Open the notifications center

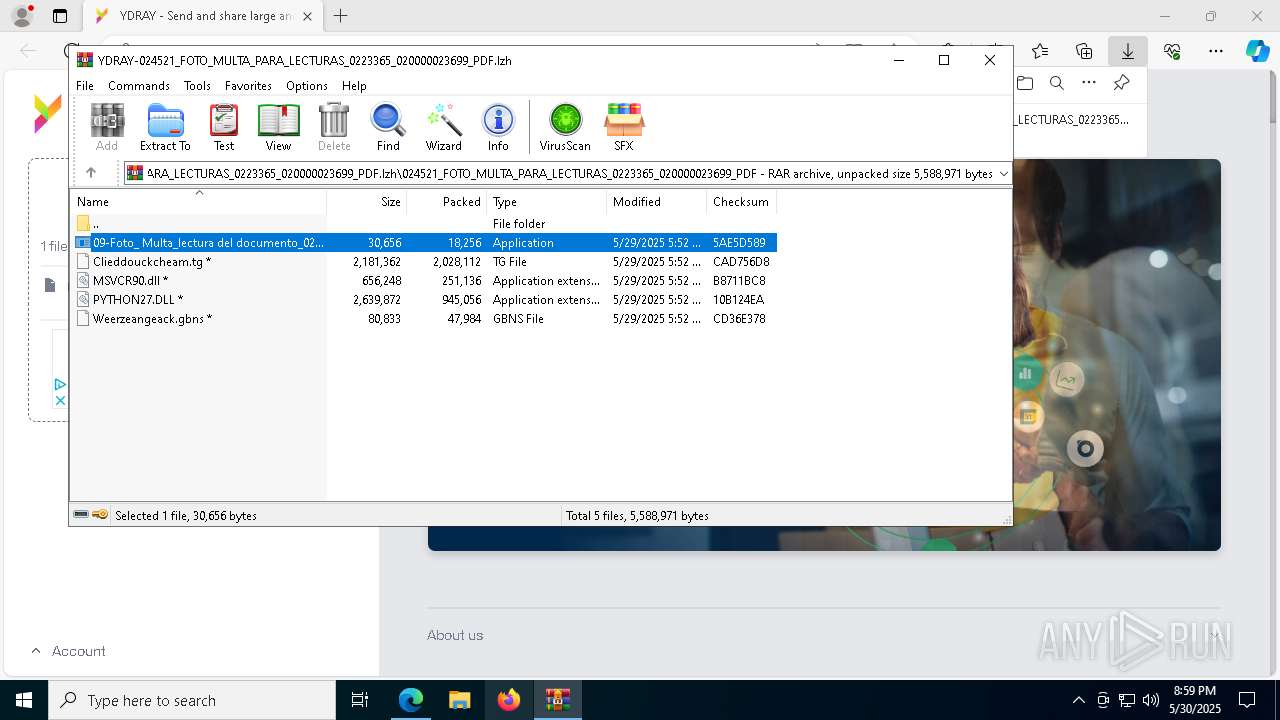[1247, 700]
